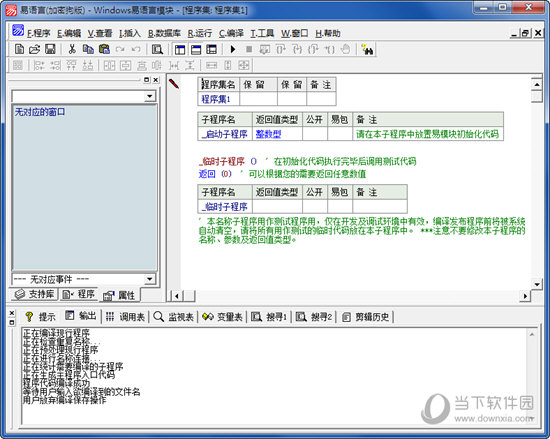Toggle the bottom status panel visibility button
The height and width of the screenshot is (439, 550).
pos(196,49)
